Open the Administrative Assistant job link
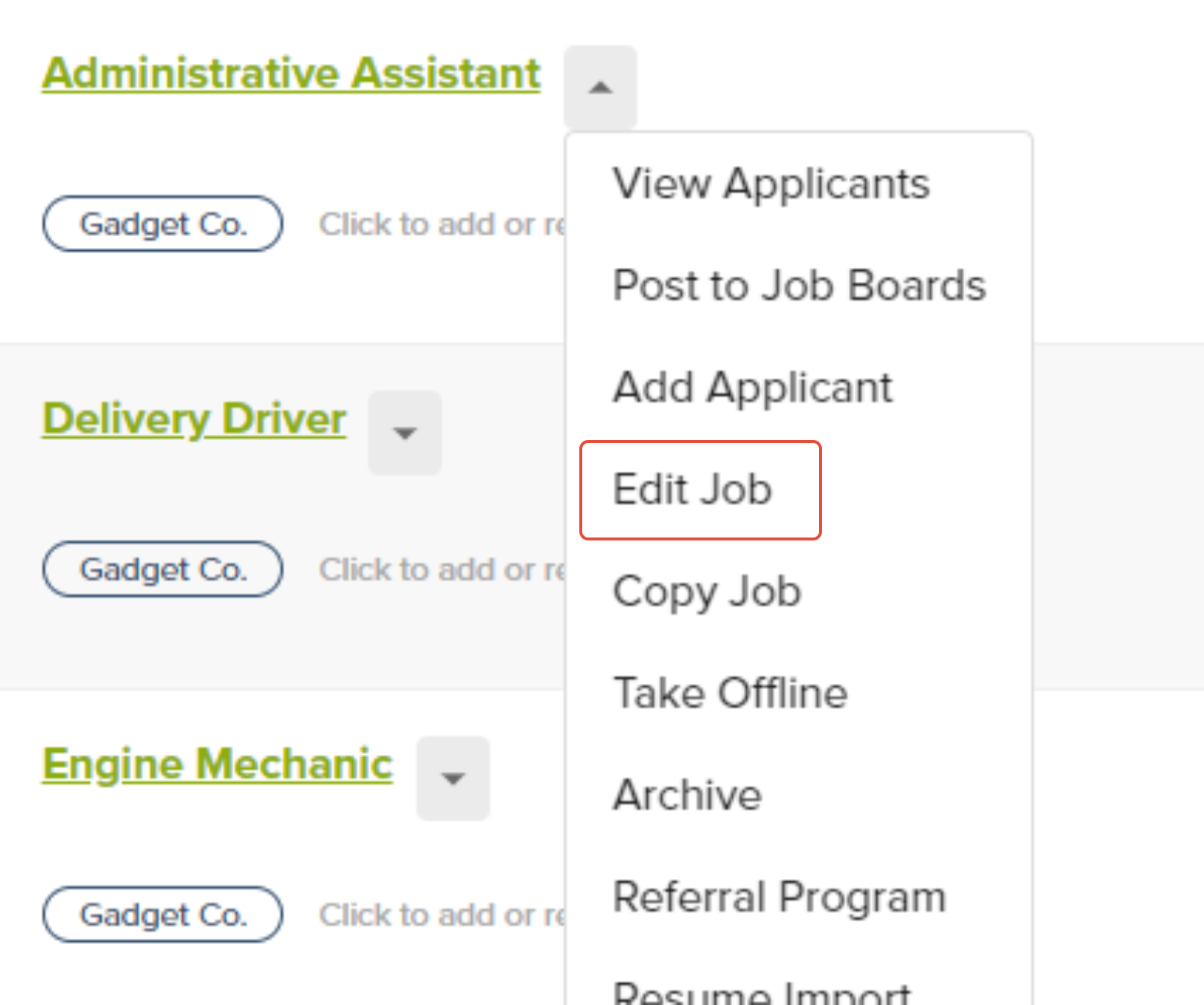 (290, 72)
